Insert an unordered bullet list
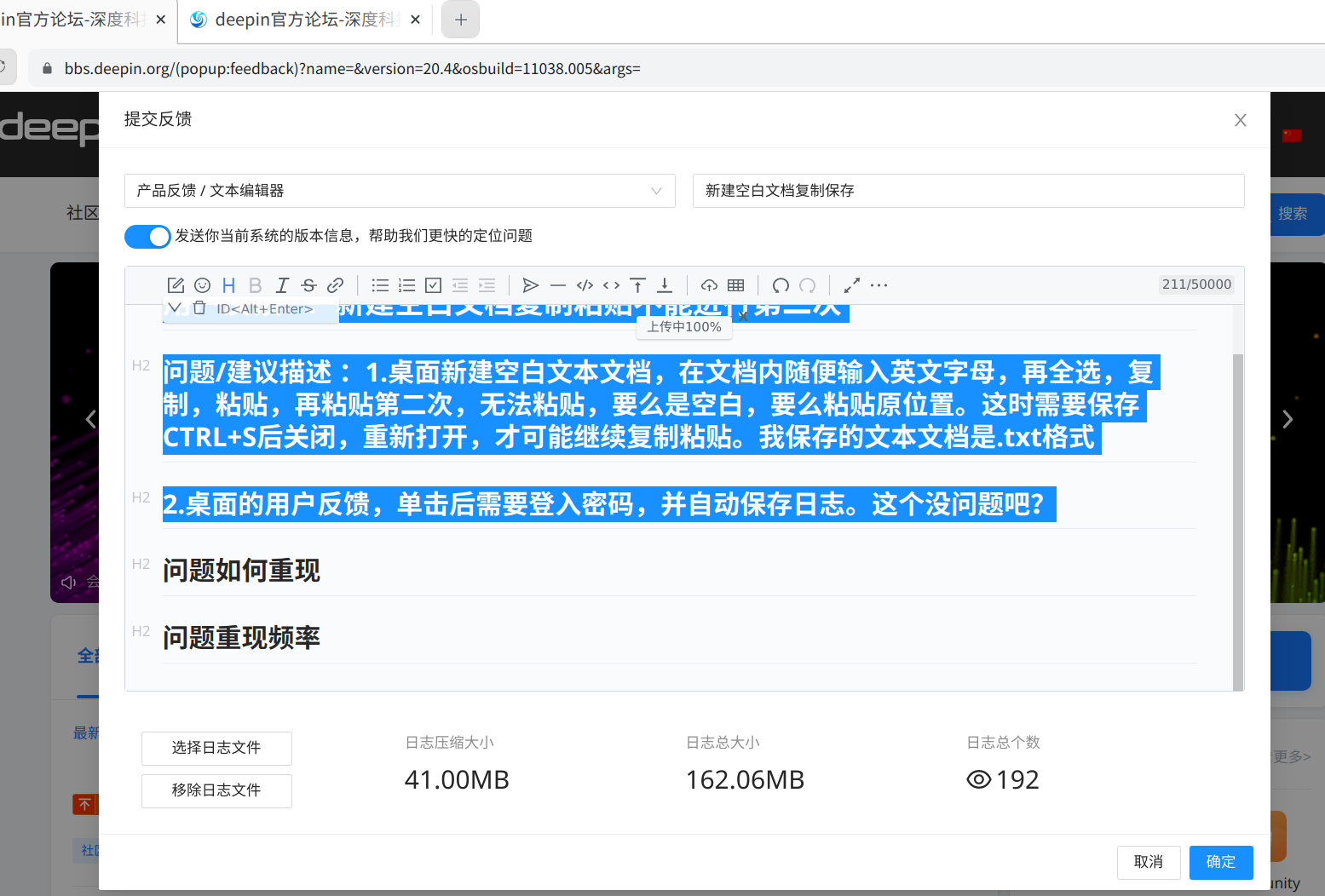The height and width of the screenshot is (896, 1325). (380, 285)
